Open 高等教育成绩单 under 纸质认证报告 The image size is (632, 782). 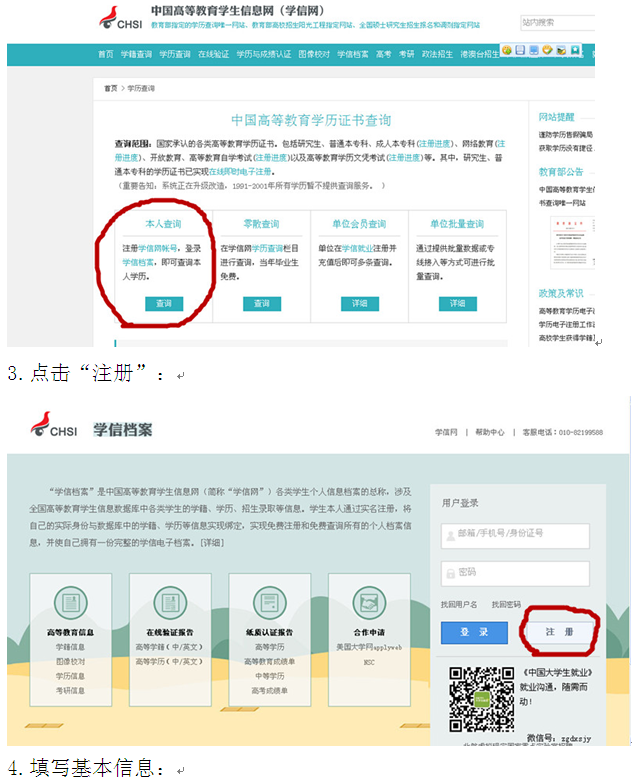pos(269,661)
